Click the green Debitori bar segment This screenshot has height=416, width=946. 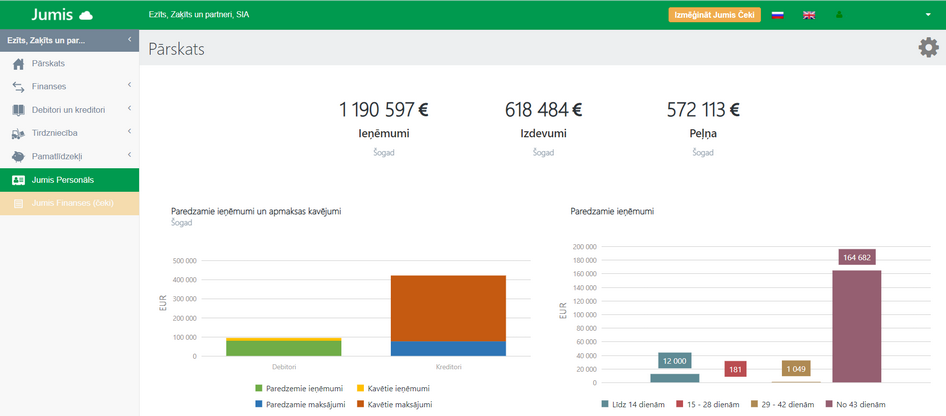pos(284,348)
